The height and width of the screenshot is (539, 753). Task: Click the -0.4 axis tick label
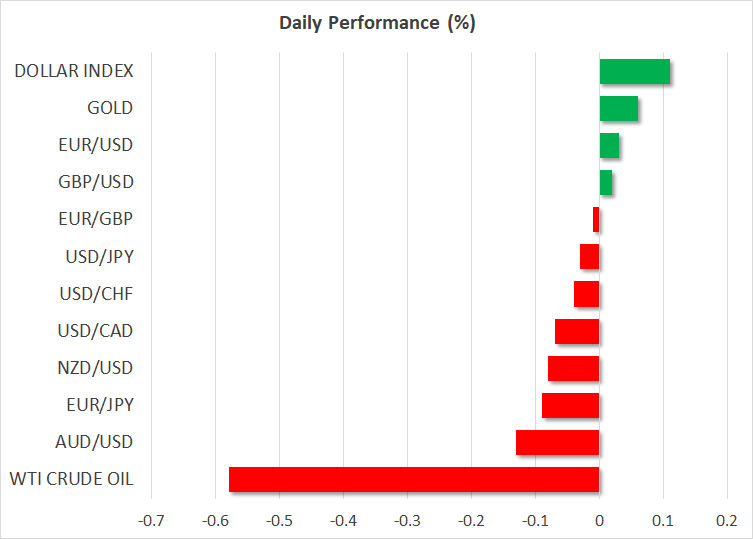coord(343,521)
